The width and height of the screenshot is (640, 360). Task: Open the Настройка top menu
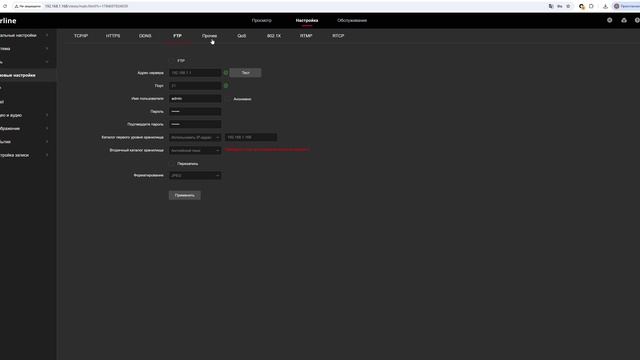pyautogui.click(x=307, y=20)
